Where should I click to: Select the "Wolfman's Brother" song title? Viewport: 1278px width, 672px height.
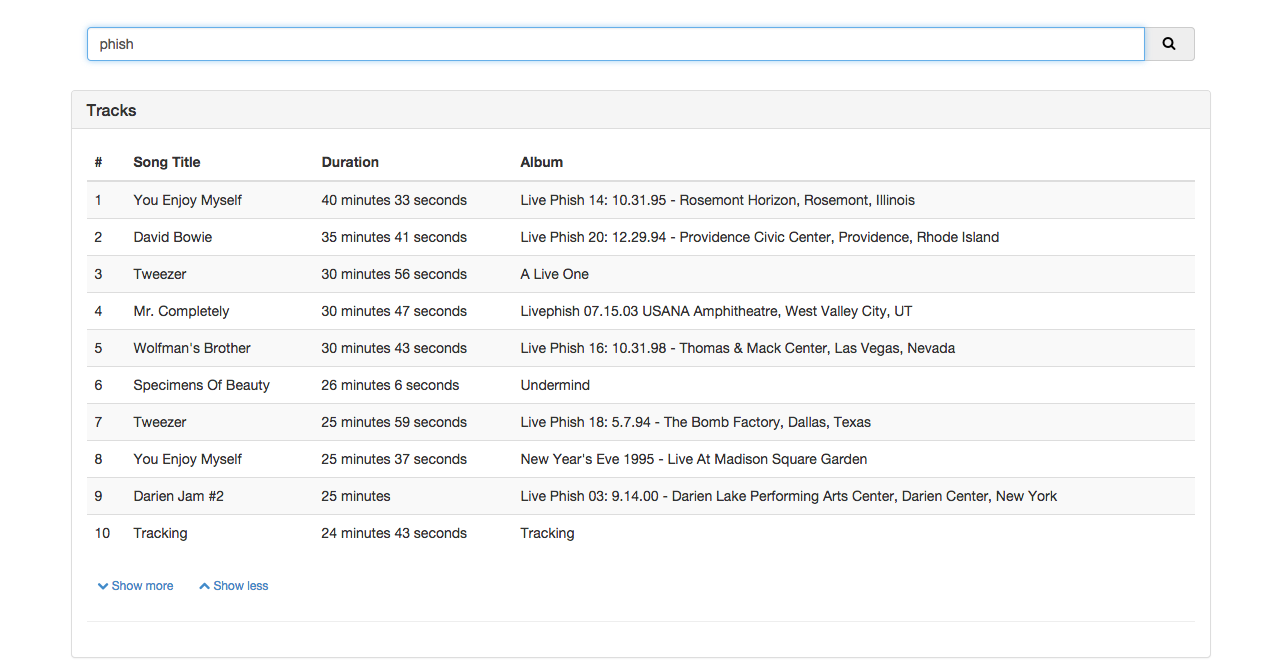[x=192, y=348]
